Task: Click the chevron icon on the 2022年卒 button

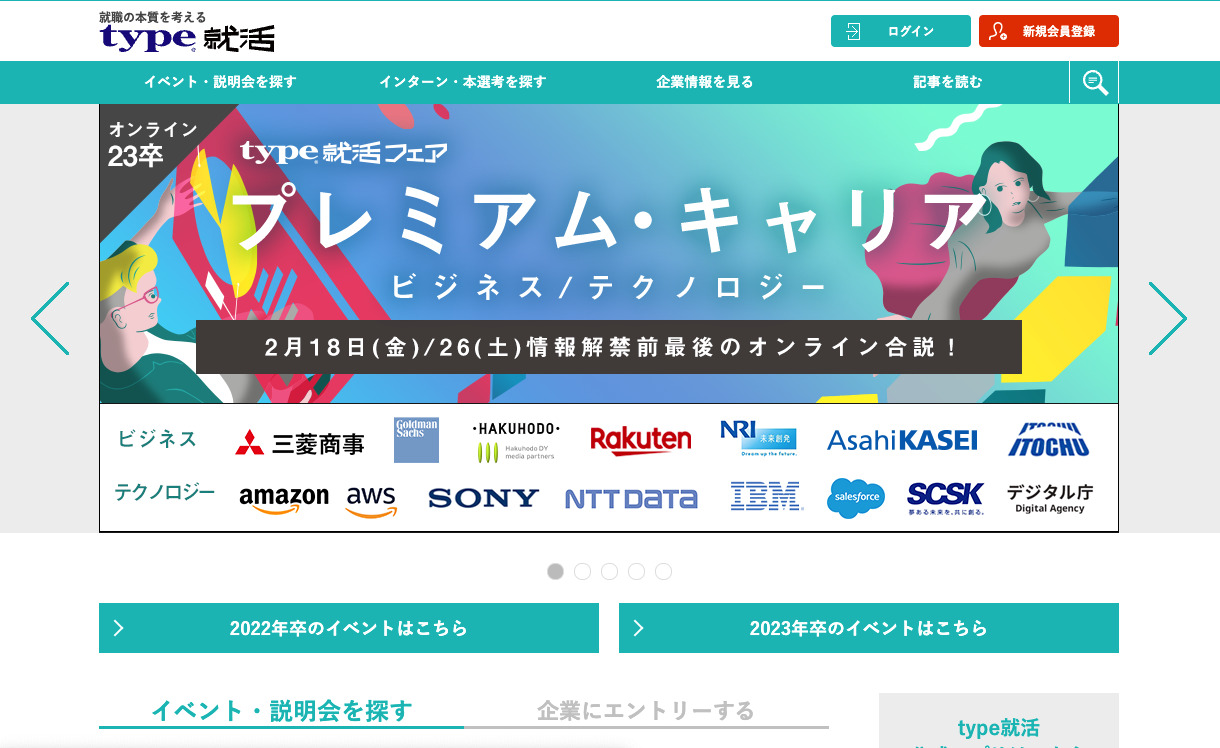Action: [x=119, y=628]
